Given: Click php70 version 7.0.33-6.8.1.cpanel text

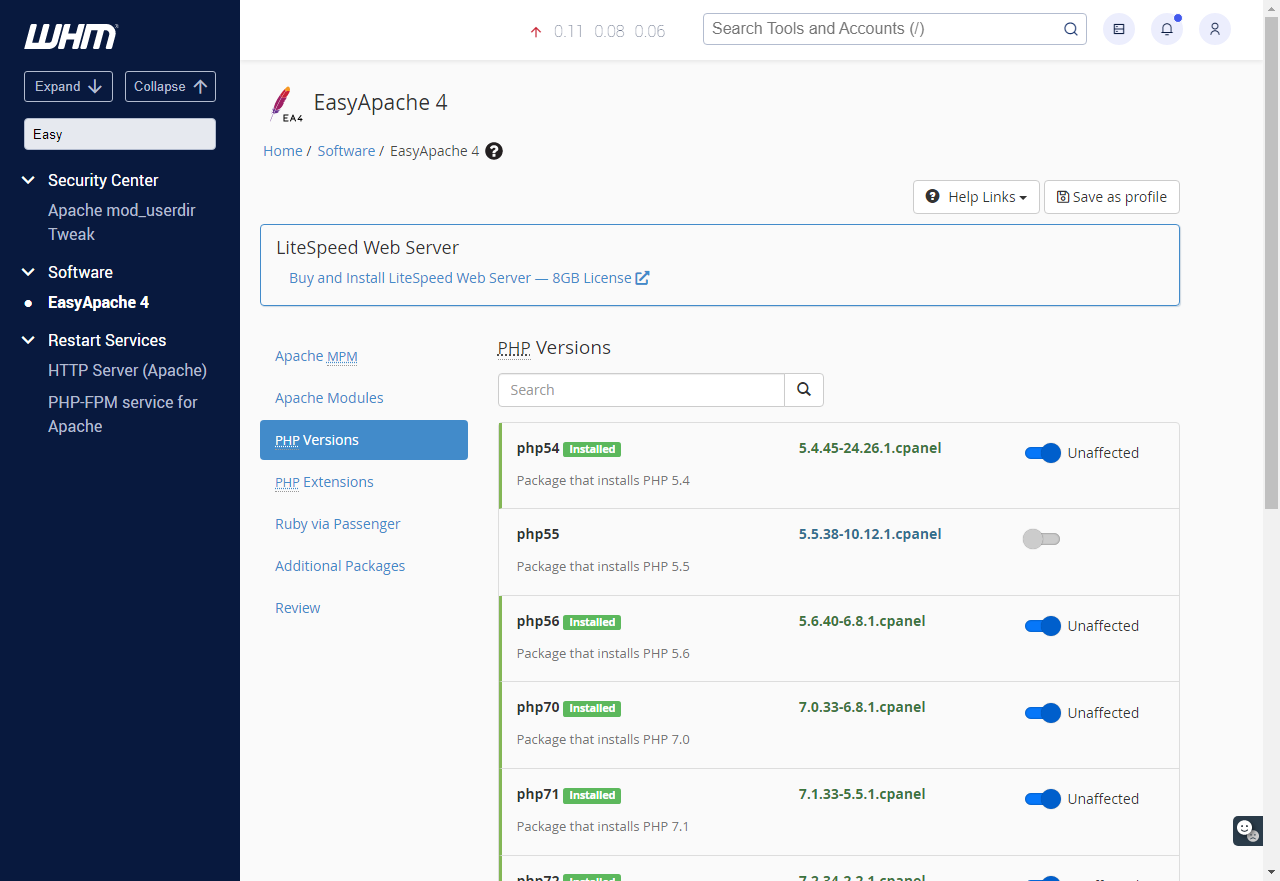Looking at the screenshot, I should (x=862, y=707).
